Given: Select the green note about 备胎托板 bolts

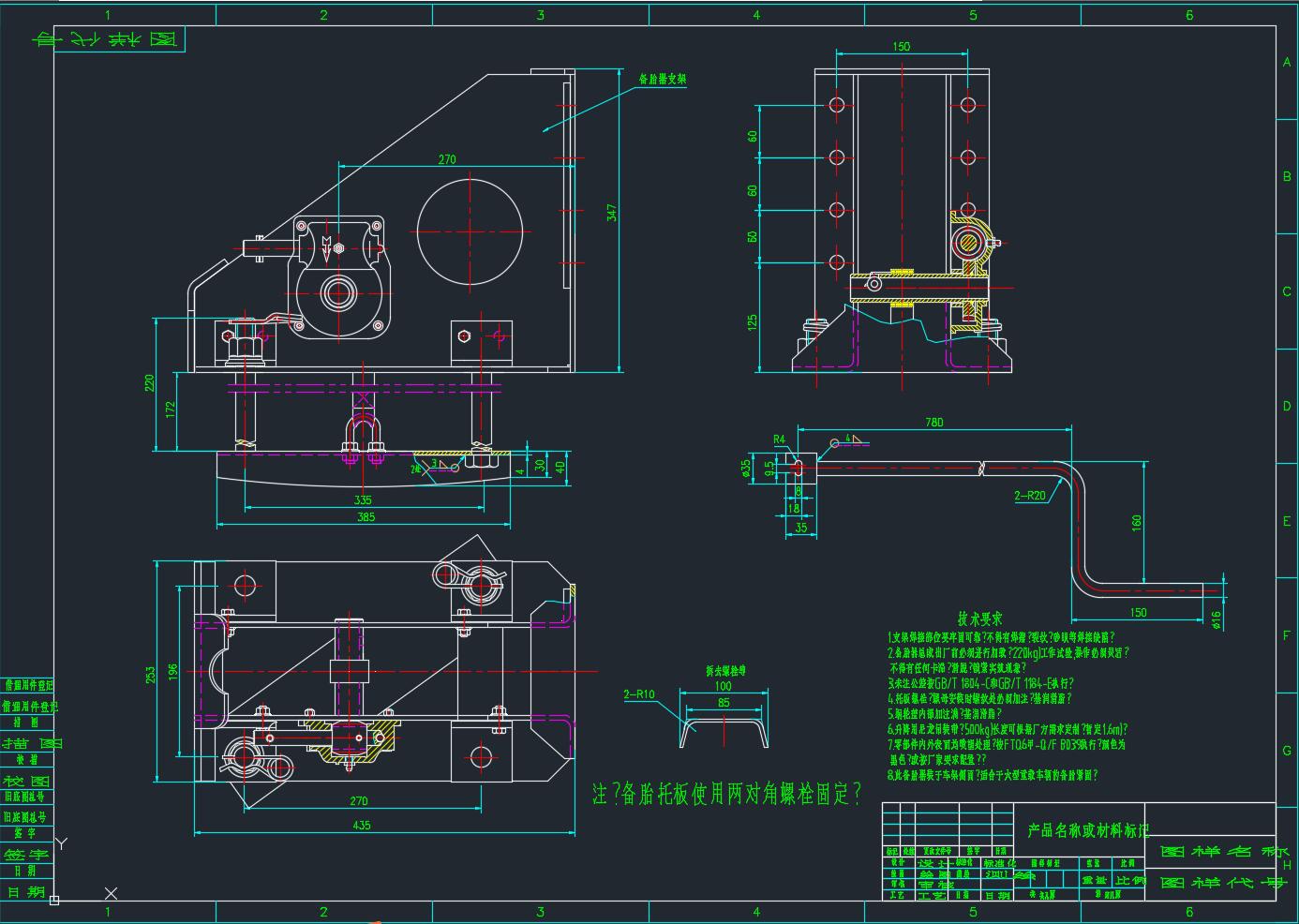Looking at the screenshot, I should 727,795.
